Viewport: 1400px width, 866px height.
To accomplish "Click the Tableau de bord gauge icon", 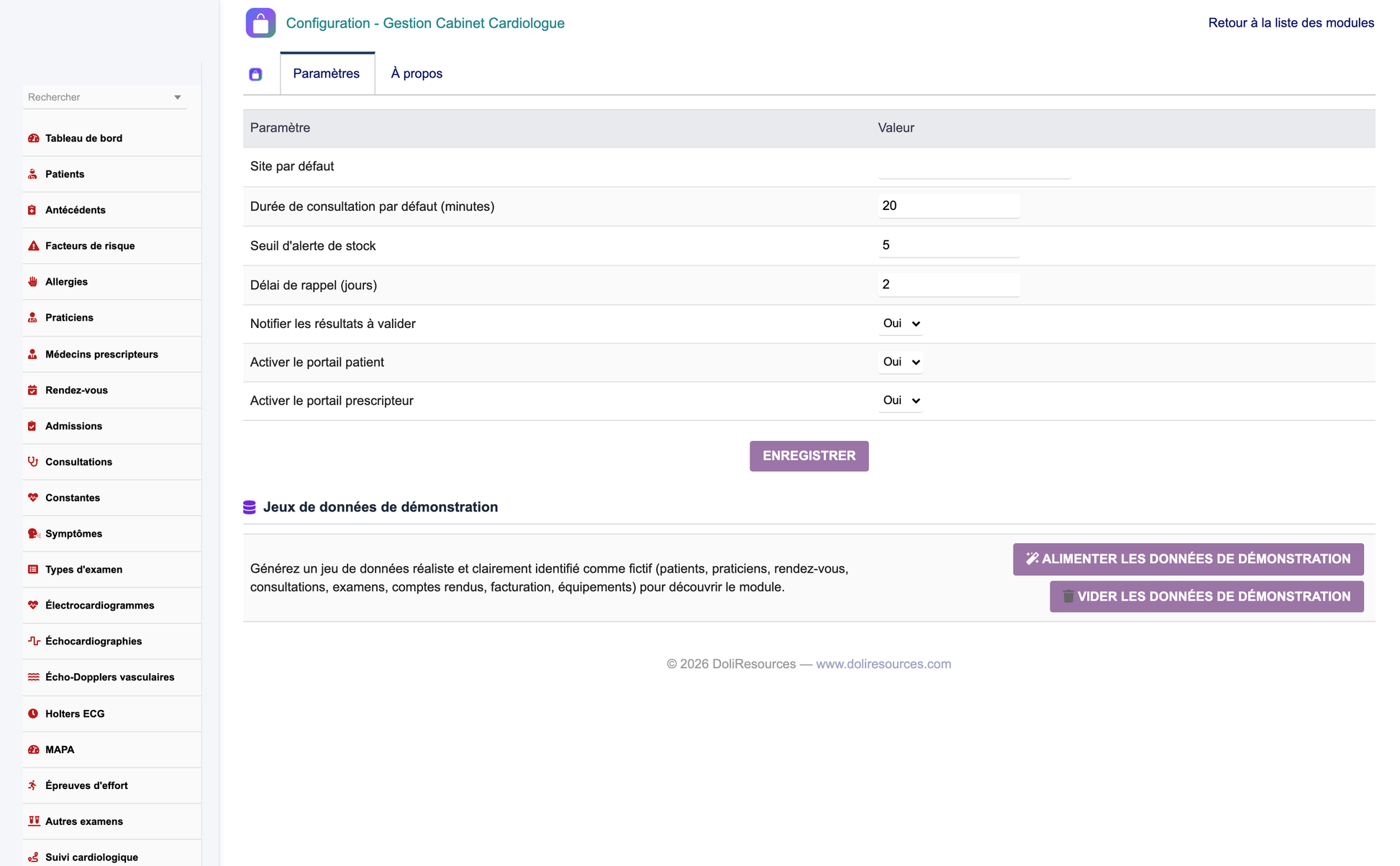I will 33,138.
